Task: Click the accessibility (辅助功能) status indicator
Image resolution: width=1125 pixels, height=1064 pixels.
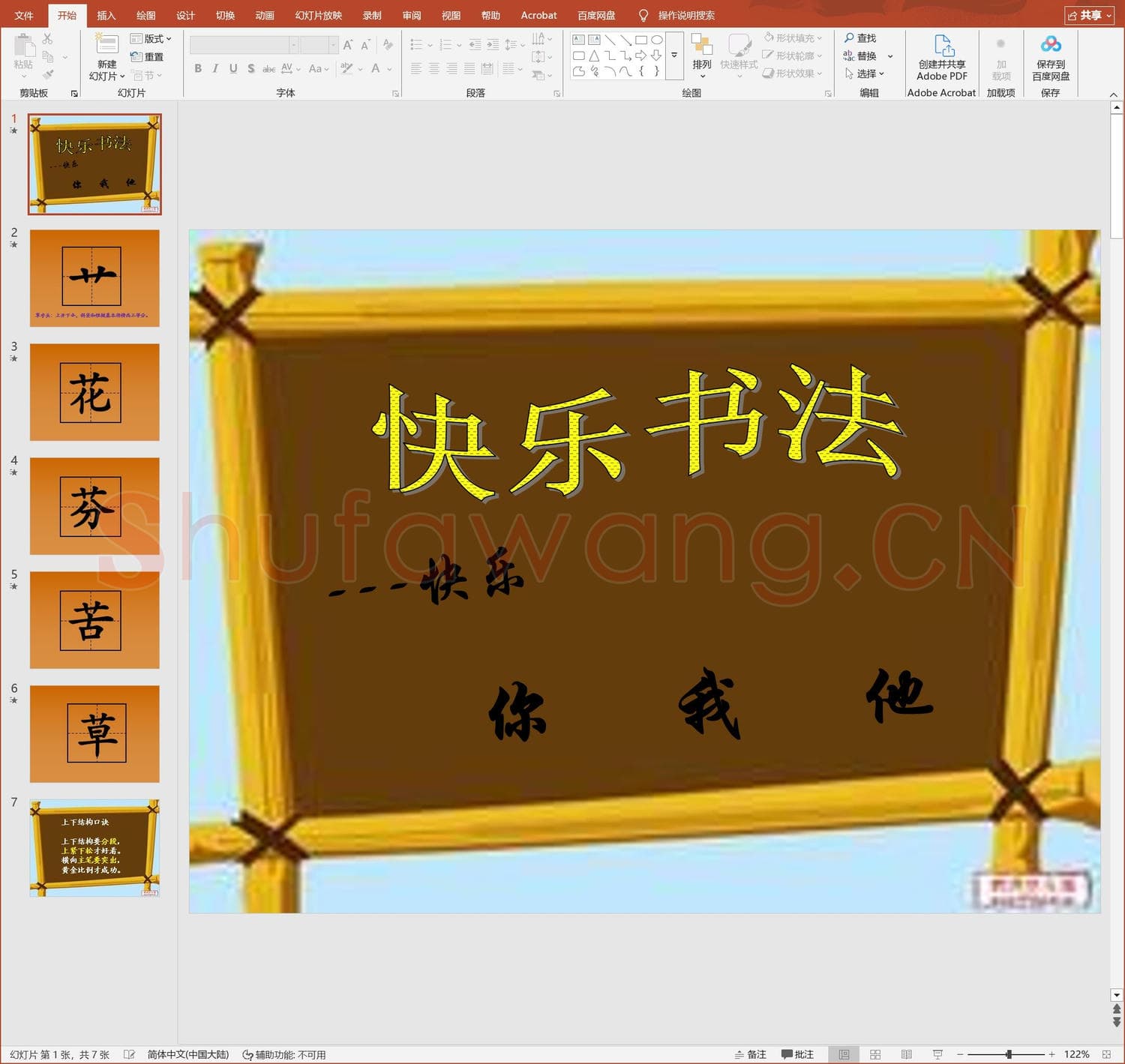Action: pos(284,1054)
